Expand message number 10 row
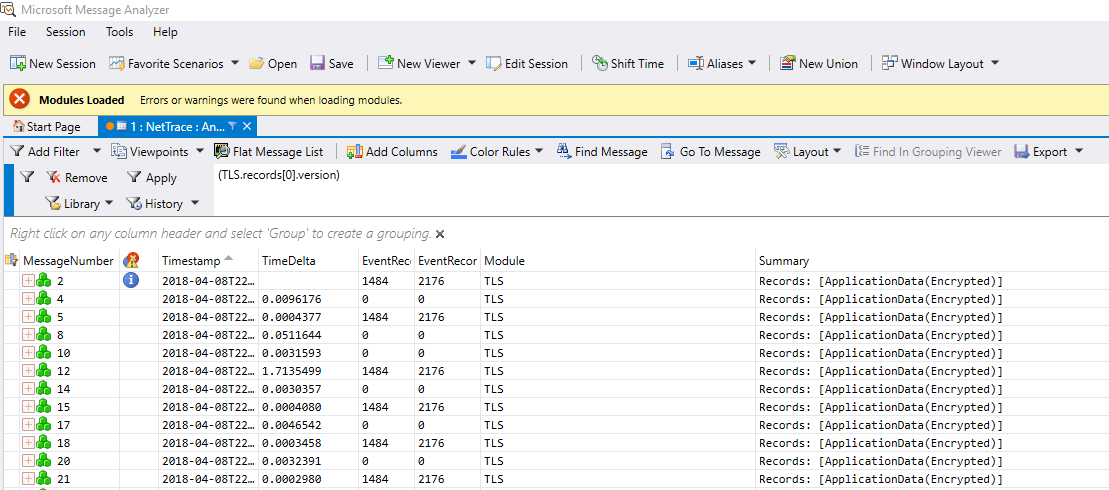This screenshot has width=1109, height=490. (x=28, y=353)
